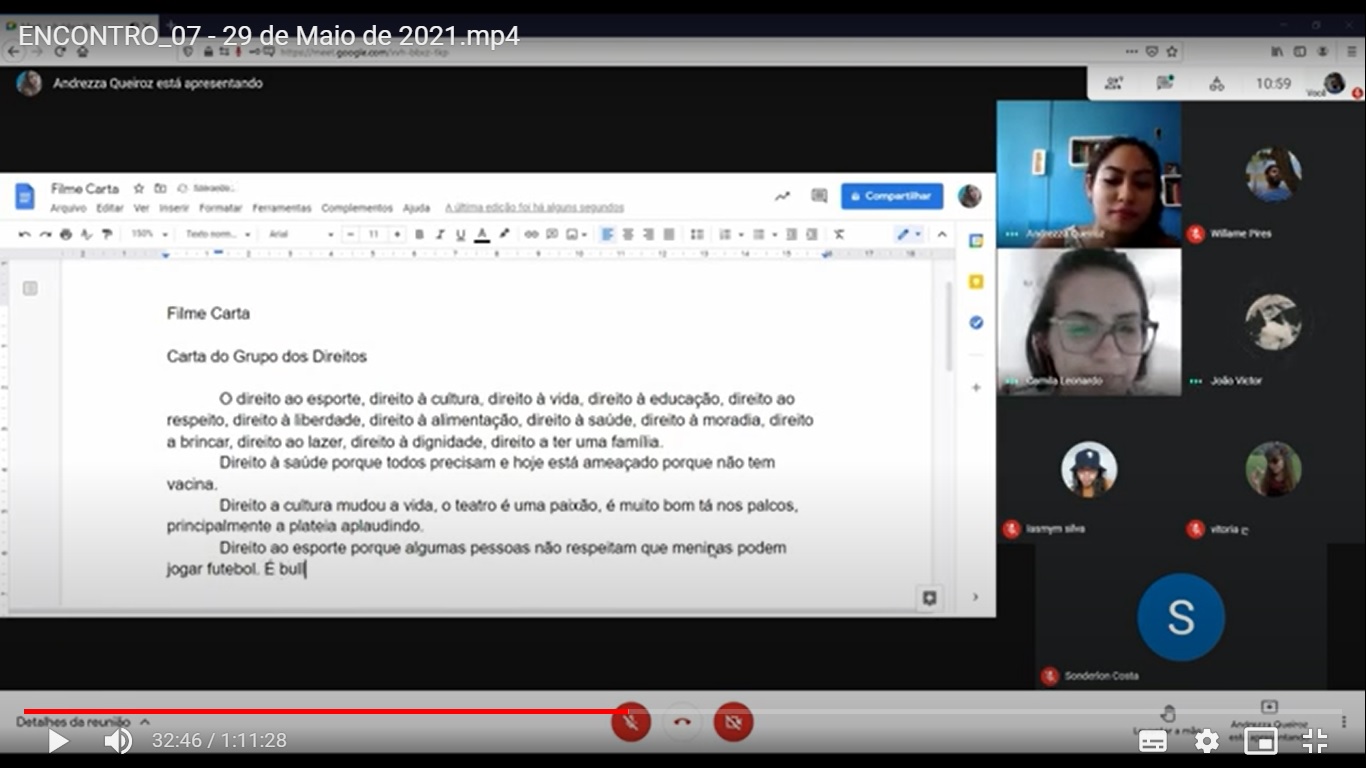This screenshot has height=768, width=1366.
Task: Click the insert link icon
Action: tap(531, 235)
